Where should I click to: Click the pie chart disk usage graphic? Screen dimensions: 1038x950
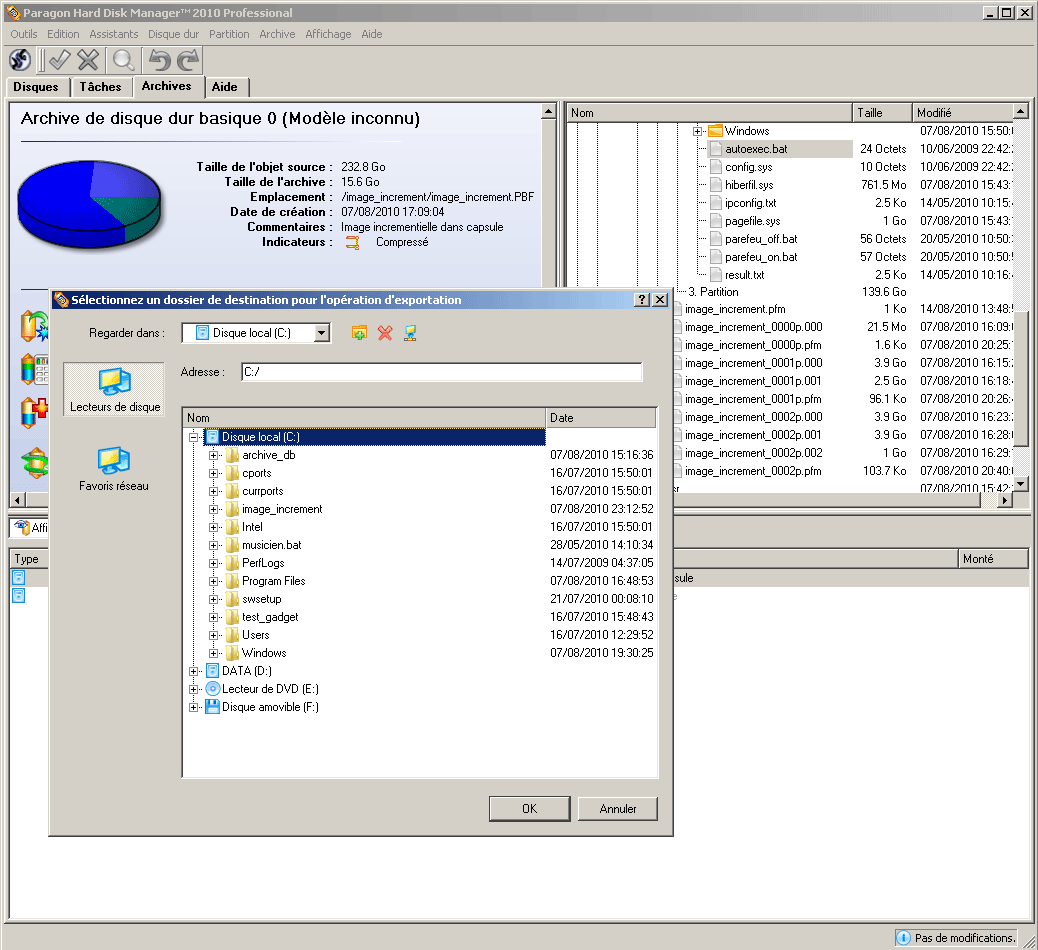pos(89,204)
